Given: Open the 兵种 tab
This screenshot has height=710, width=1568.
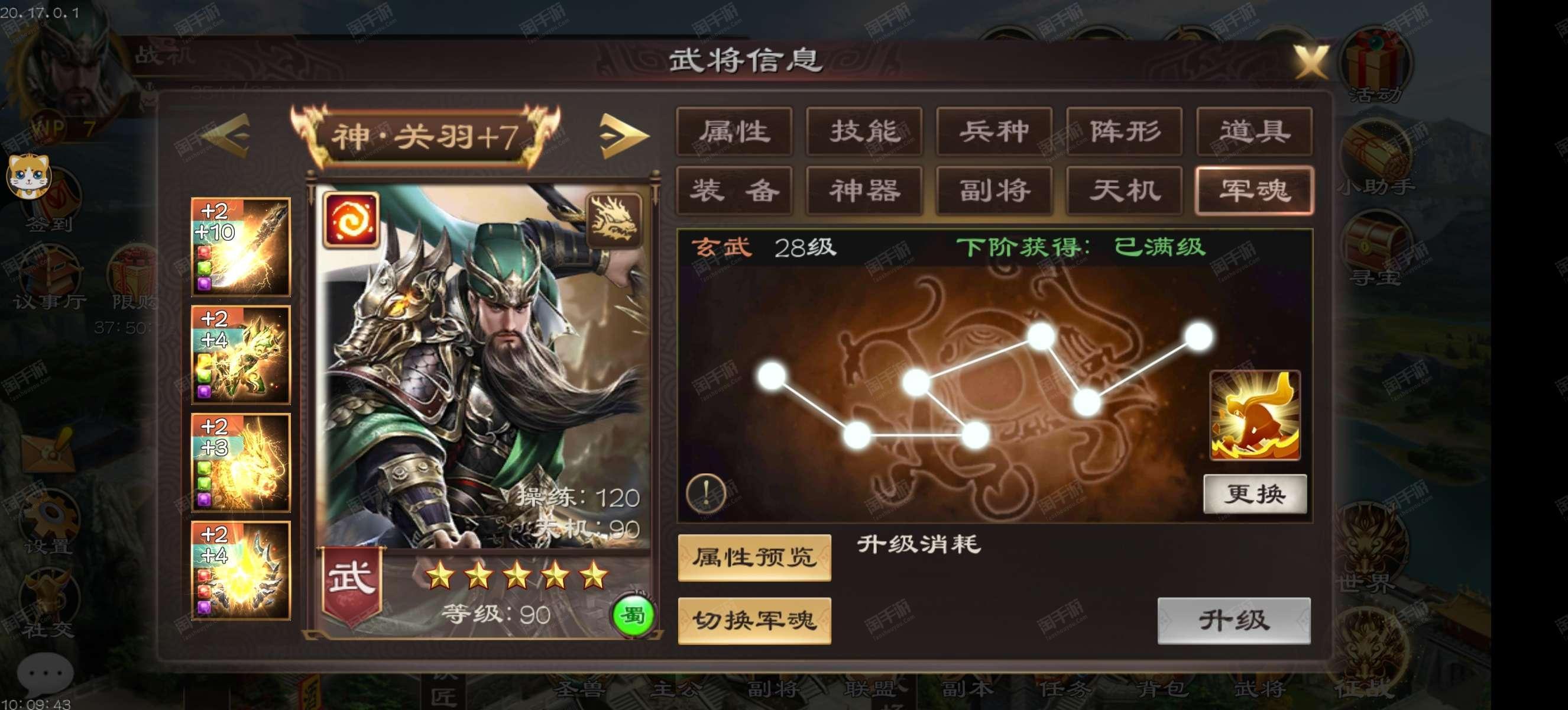Looking at the screenshot, I should tap(994, 131).
